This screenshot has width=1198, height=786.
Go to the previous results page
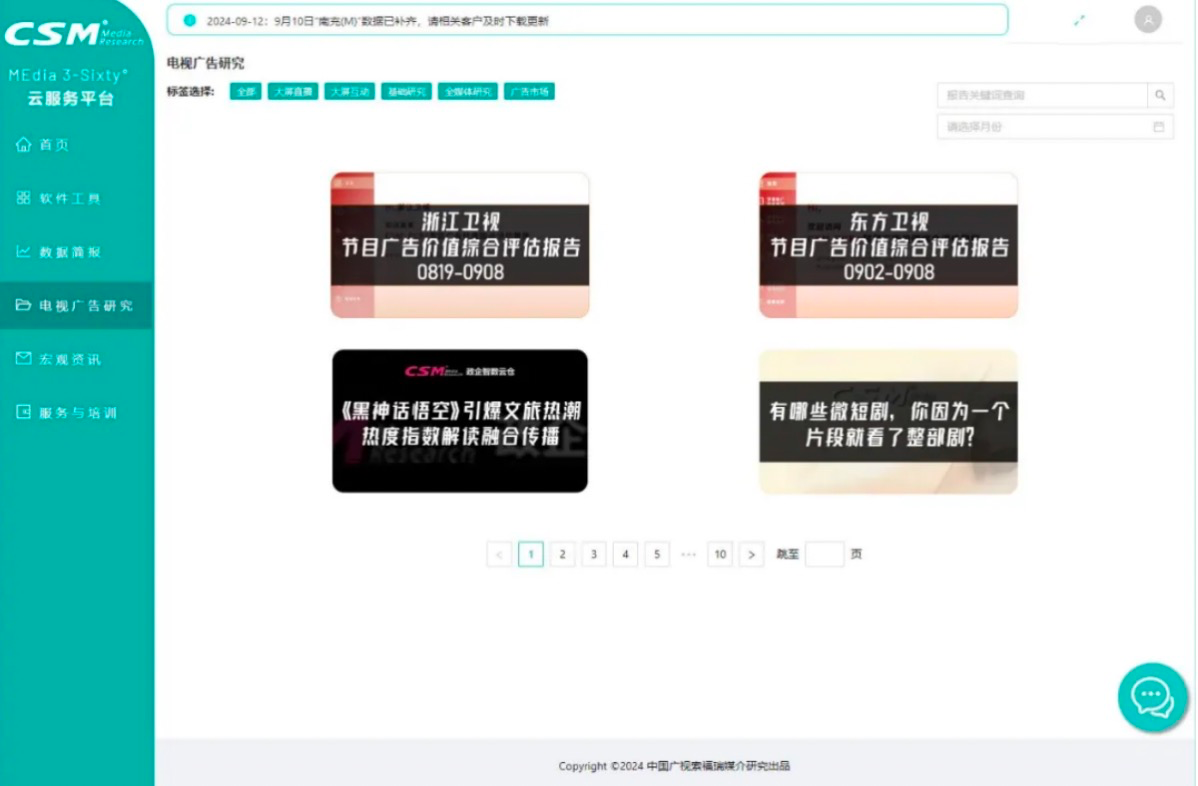pos(499,555)
